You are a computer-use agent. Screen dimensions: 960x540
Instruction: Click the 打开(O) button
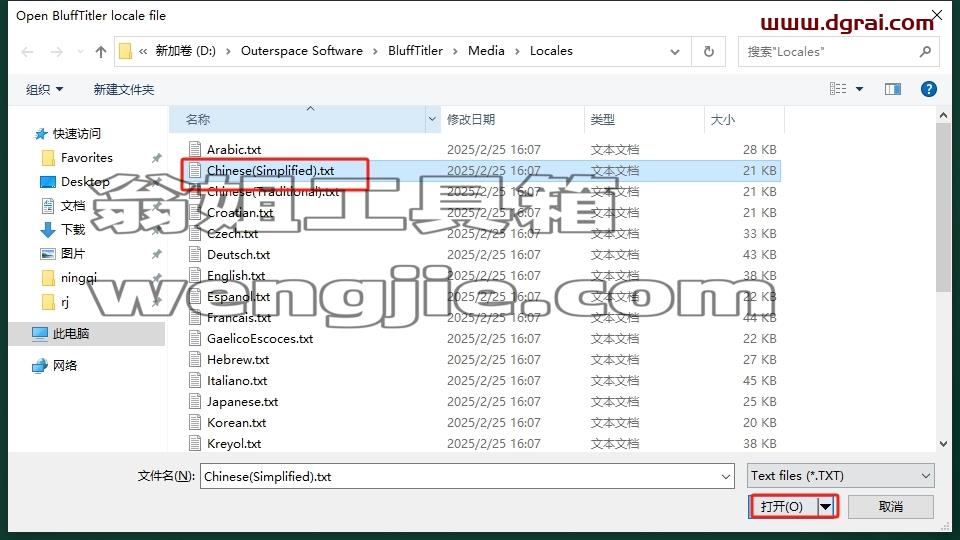coord(782,506)
